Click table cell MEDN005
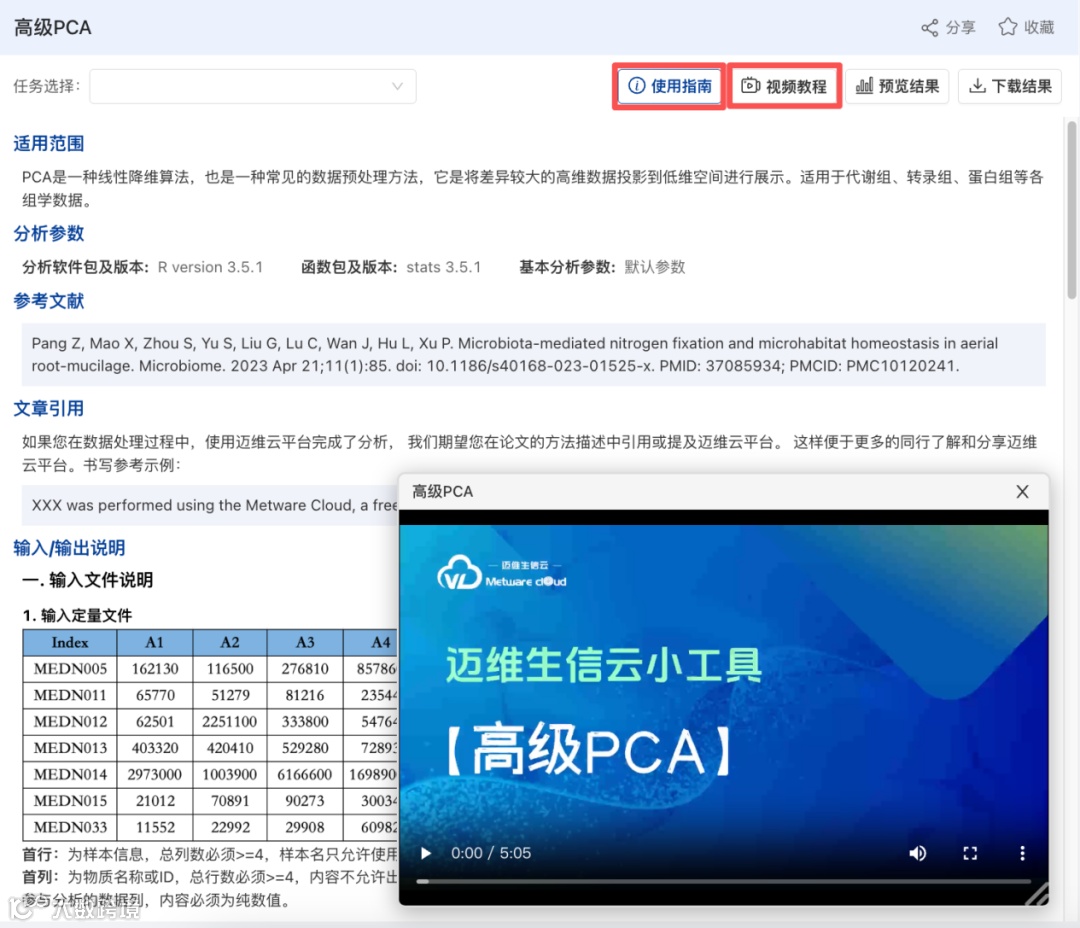 pyautogui.click(x=70, y=668)
